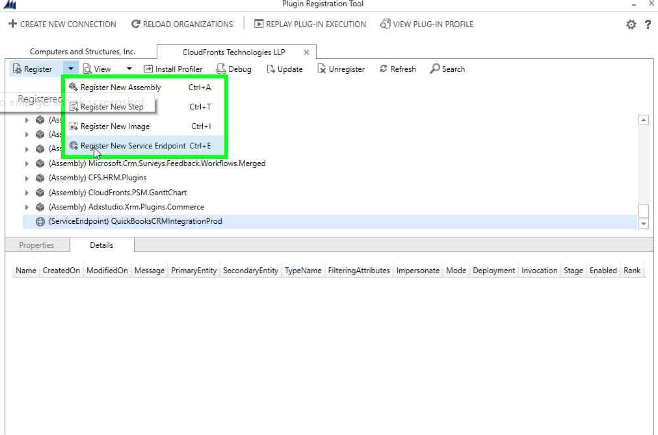Expand CloudFronts.PSM.GanttChart assembly node
Screen dimensions: 658x435
(26, 193)
